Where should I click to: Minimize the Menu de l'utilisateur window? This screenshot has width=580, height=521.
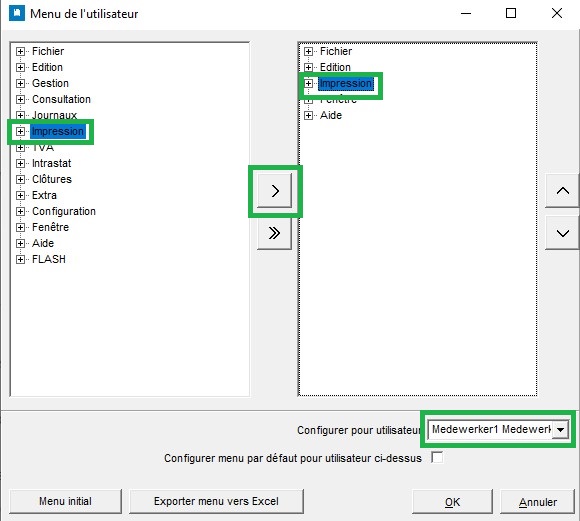point(466,14)
